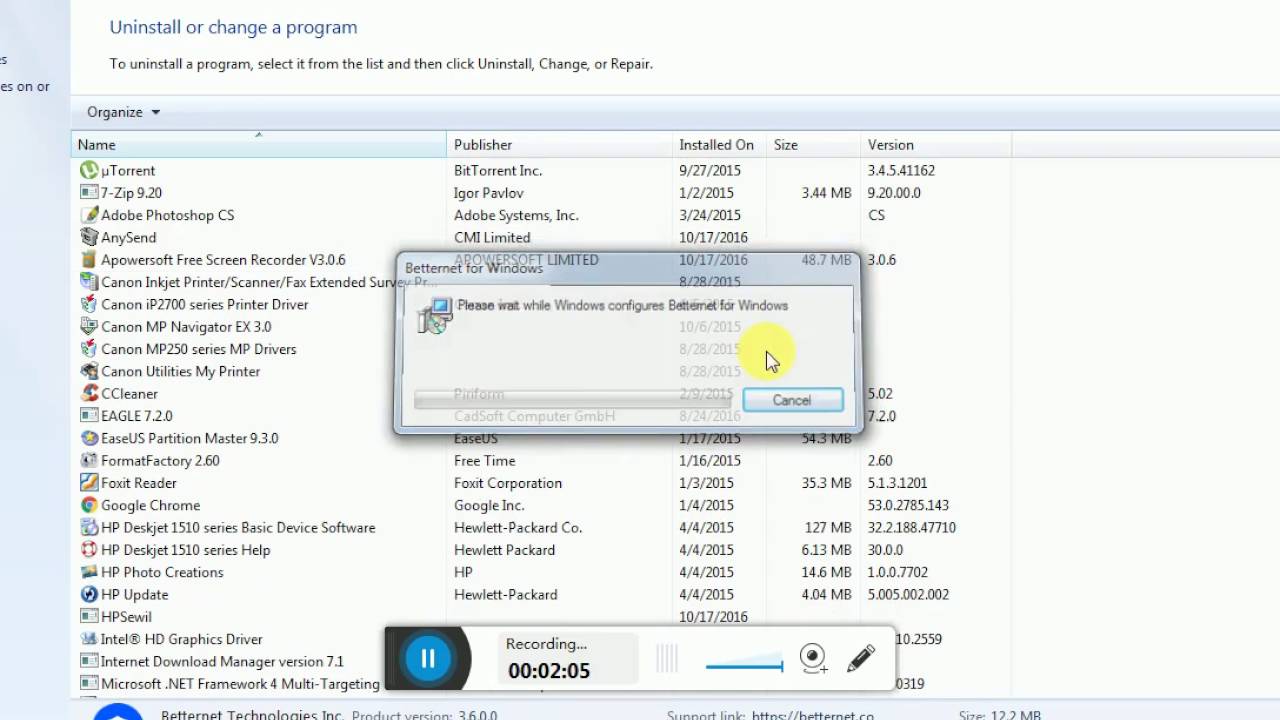Click the Betternet for Windows dialog title
The image size is (1280, 720).
coord(474,268)
